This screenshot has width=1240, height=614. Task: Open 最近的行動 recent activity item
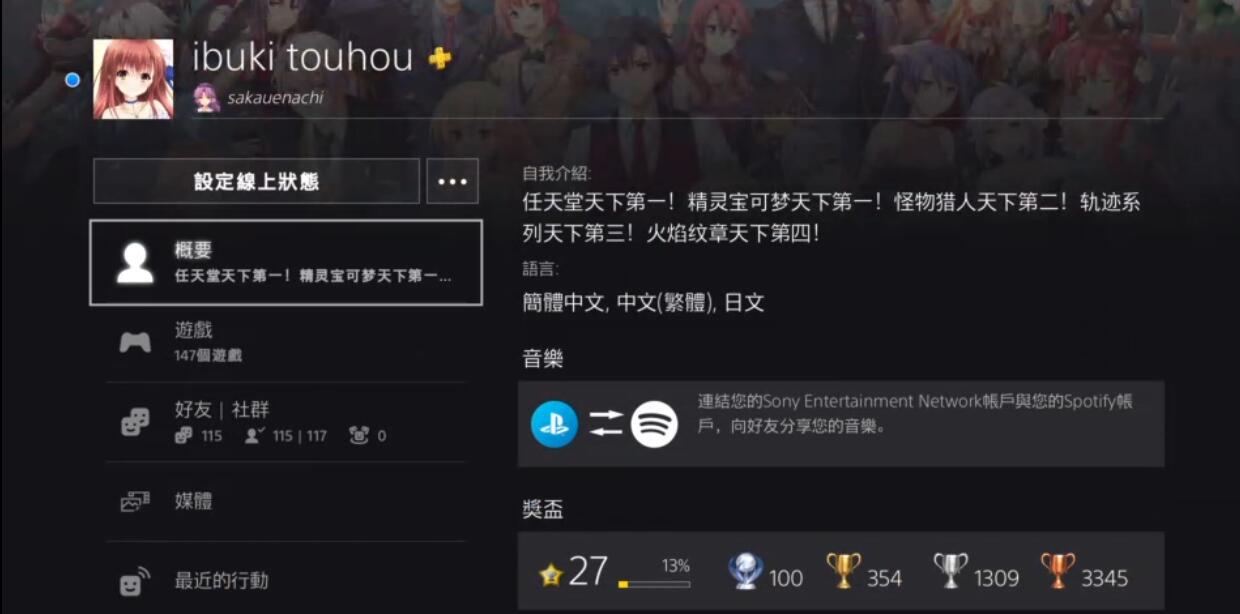[286, 580]
